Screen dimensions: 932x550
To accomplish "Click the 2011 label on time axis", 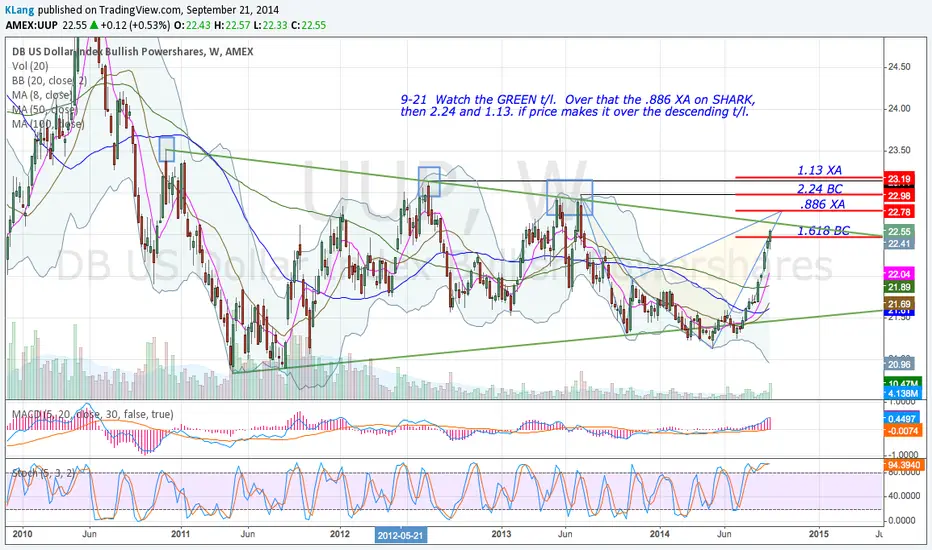I will (x=181, y=533).
